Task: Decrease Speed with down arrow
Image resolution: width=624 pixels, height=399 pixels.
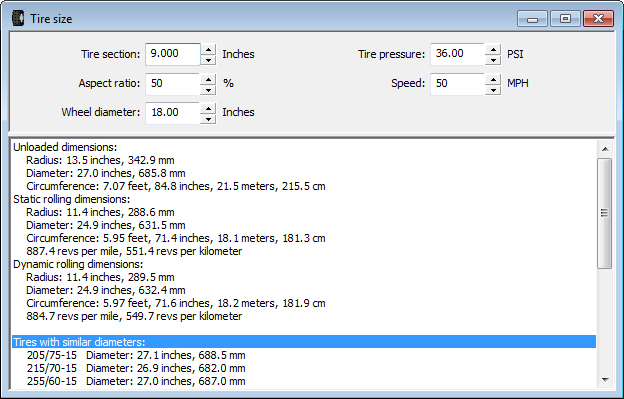Action: pos(493,90)
